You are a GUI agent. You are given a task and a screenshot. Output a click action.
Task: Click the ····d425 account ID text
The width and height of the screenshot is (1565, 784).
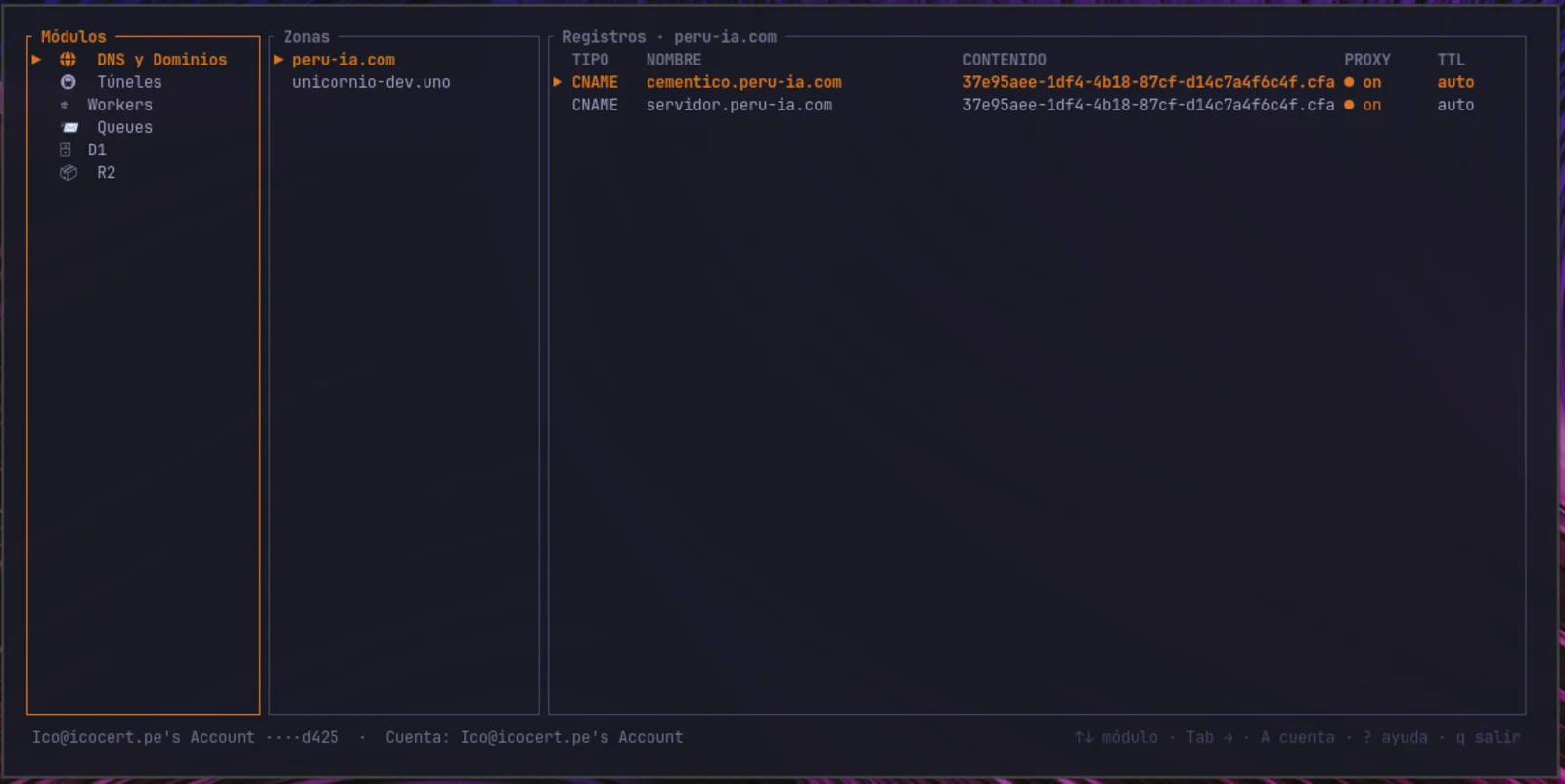302,737
